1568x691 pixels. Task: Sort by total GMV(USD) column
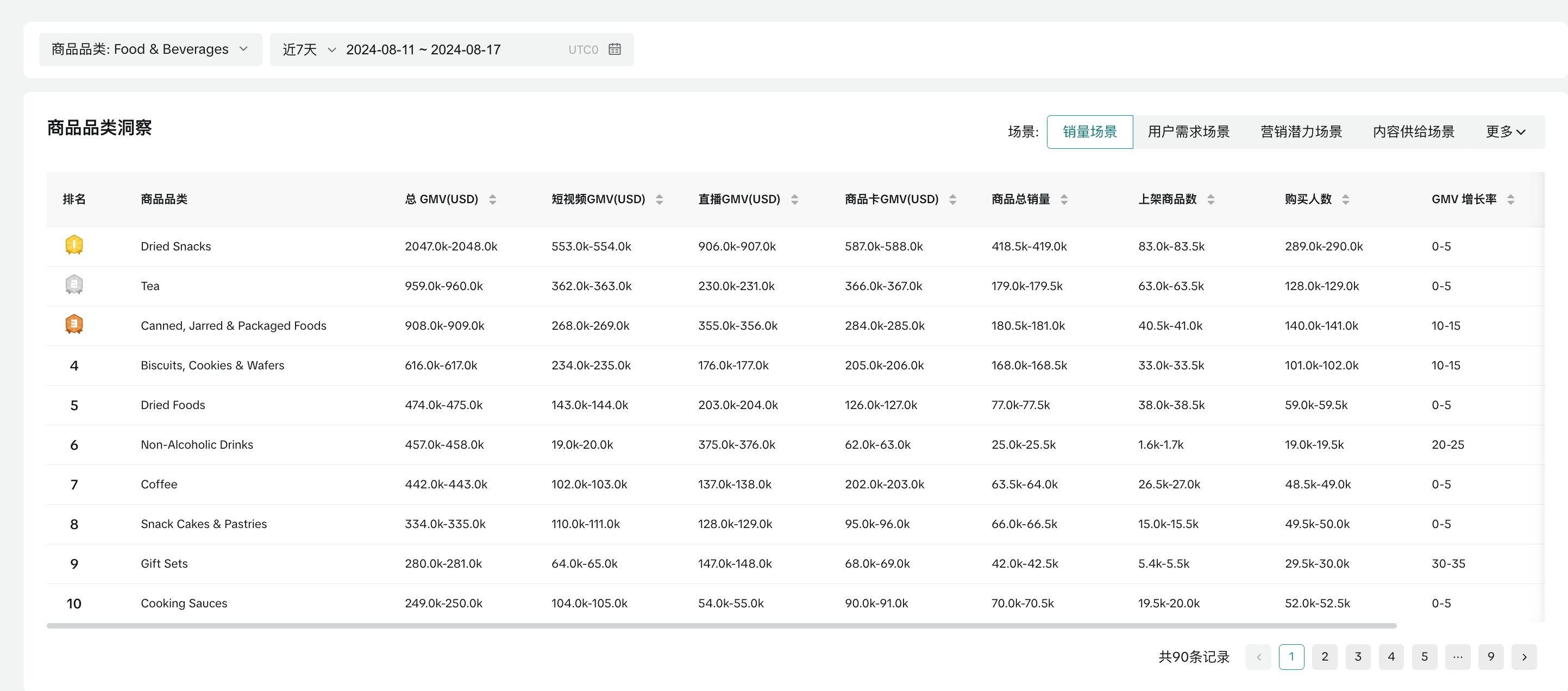[492, 199]
